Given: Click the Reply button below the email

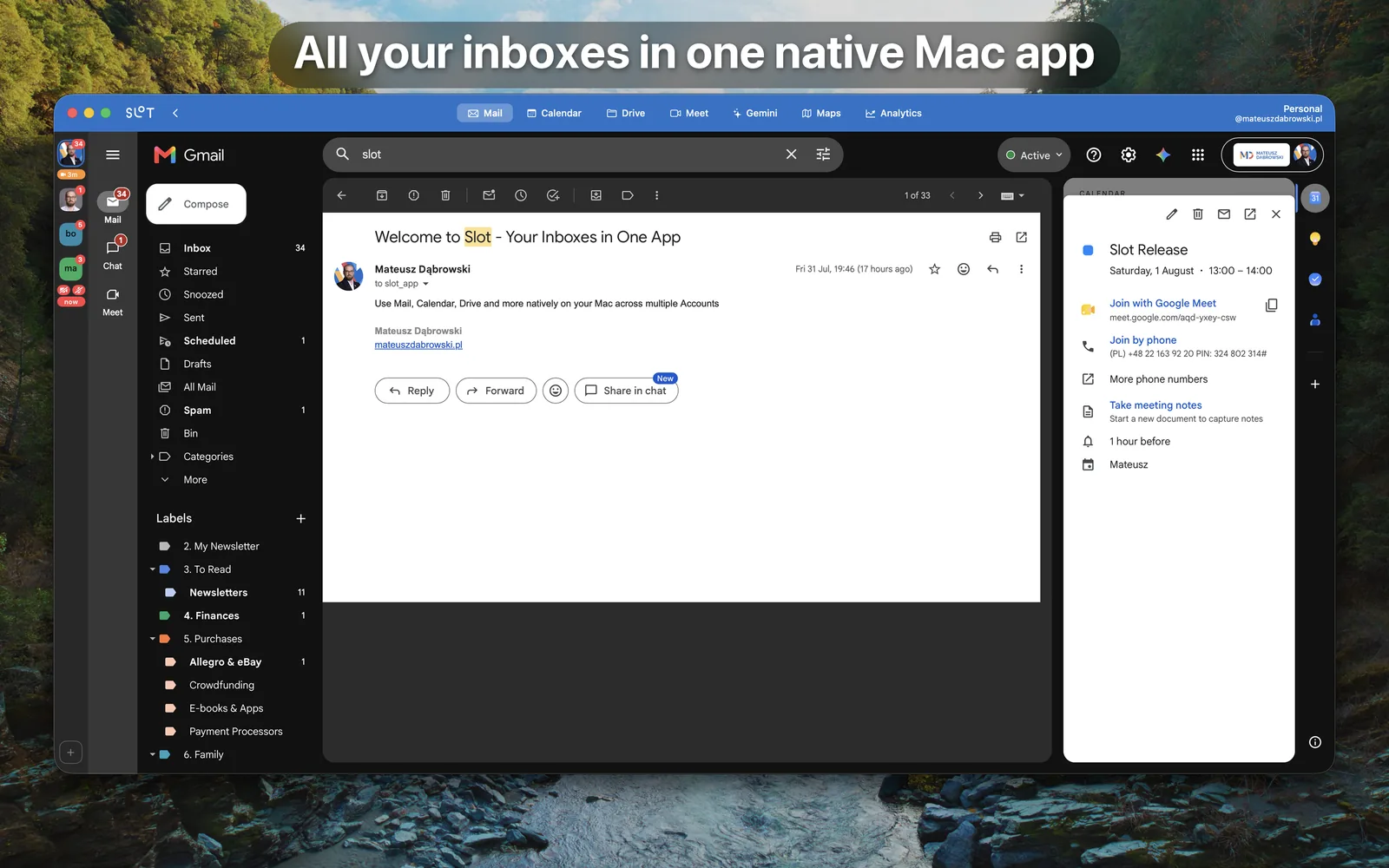Looking at the screenshot, I should point(411,391).
